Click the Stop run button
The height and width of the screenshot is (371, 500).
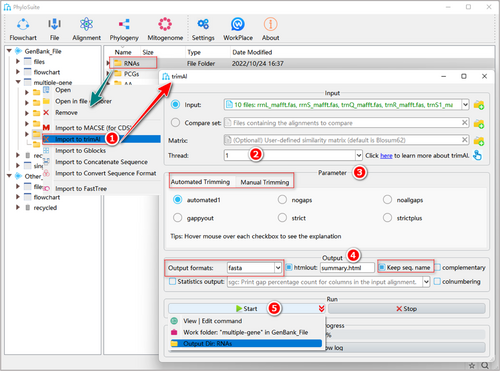coord(406,309)
